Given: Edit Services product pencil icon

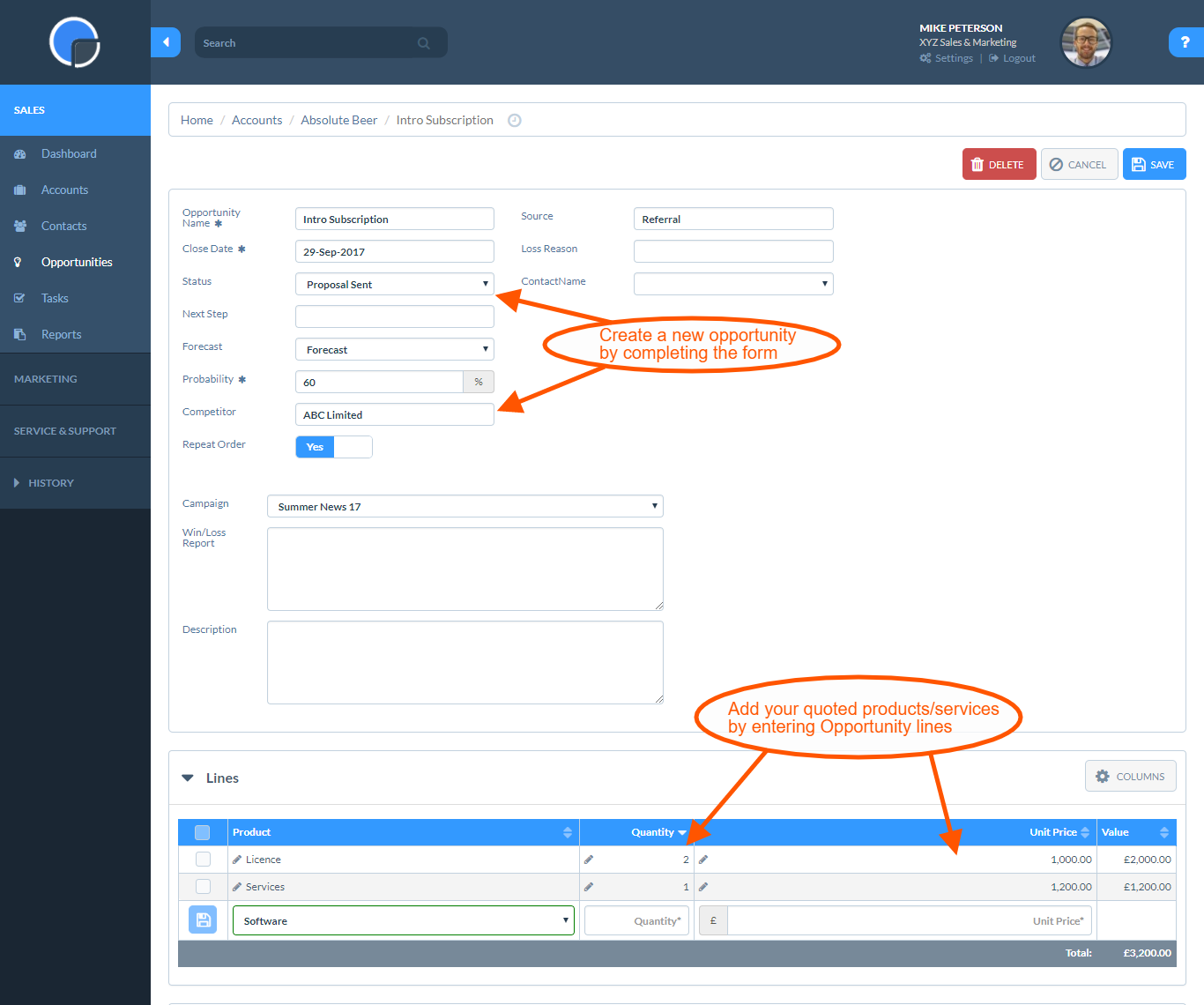Looking at the screenshot, I should click(237, 887).
